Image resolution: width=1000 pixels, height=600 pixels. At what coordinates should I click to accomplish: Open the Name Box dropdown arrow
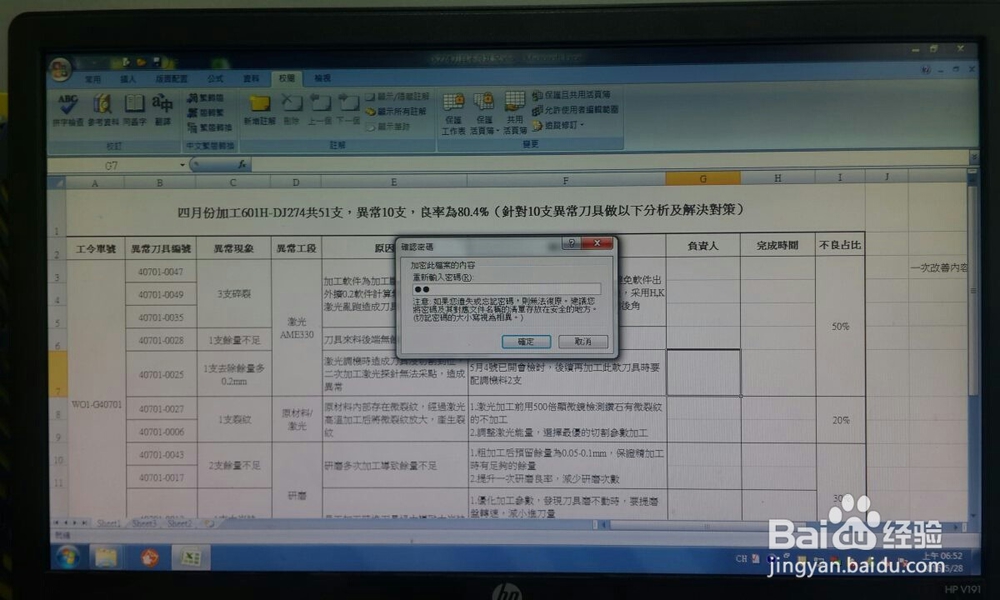tap(182, 165)
